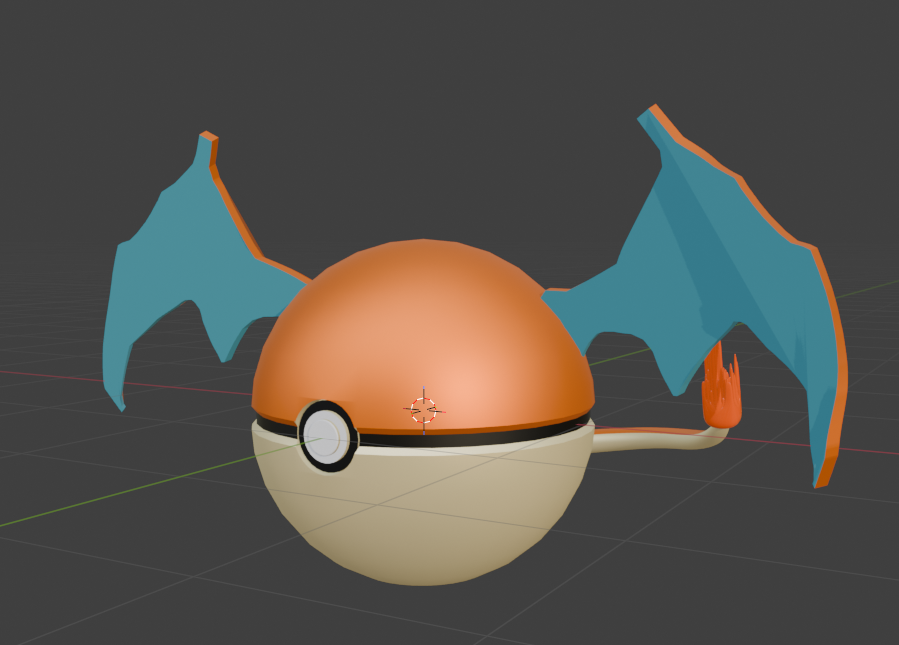
Task: Click the orange top hemisphere of the ball
Action: (x=423, y=335)
